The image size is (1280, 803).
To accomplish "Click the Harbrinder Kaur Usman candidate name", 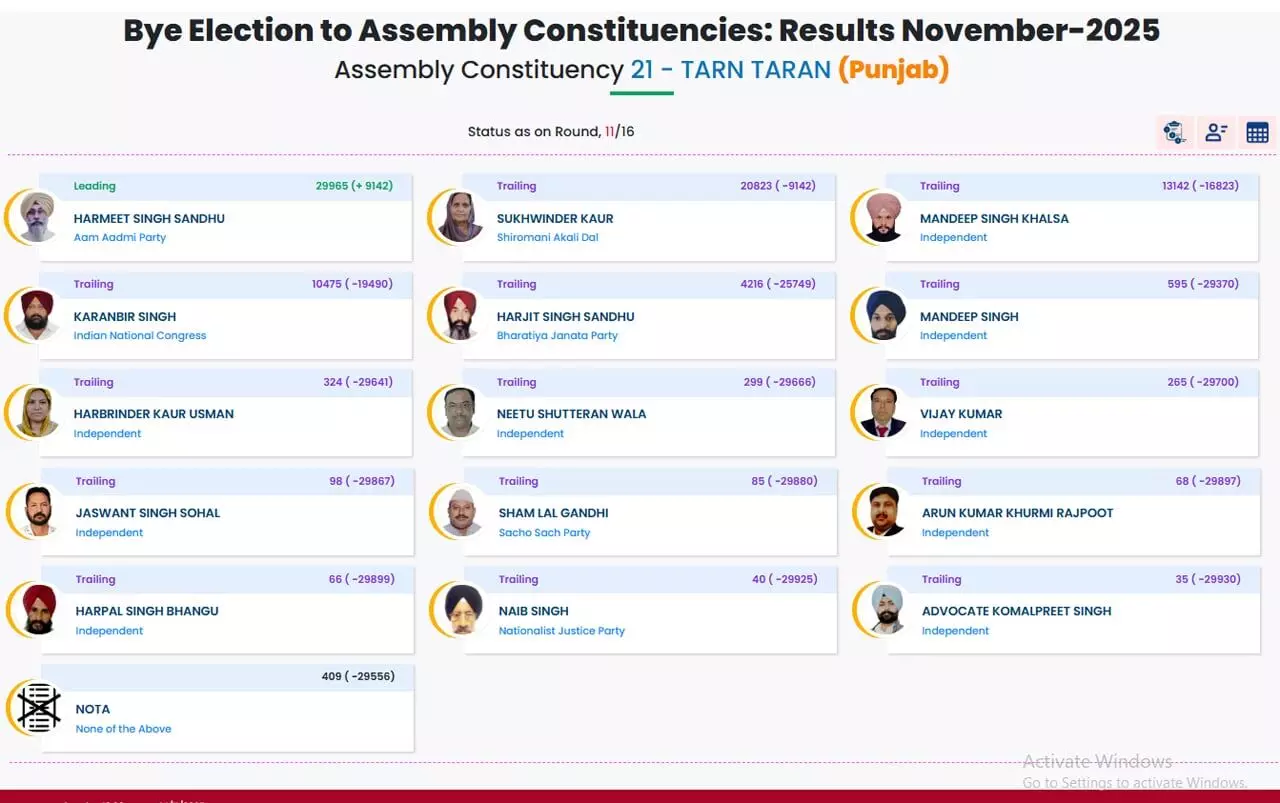I will point(153,414).
